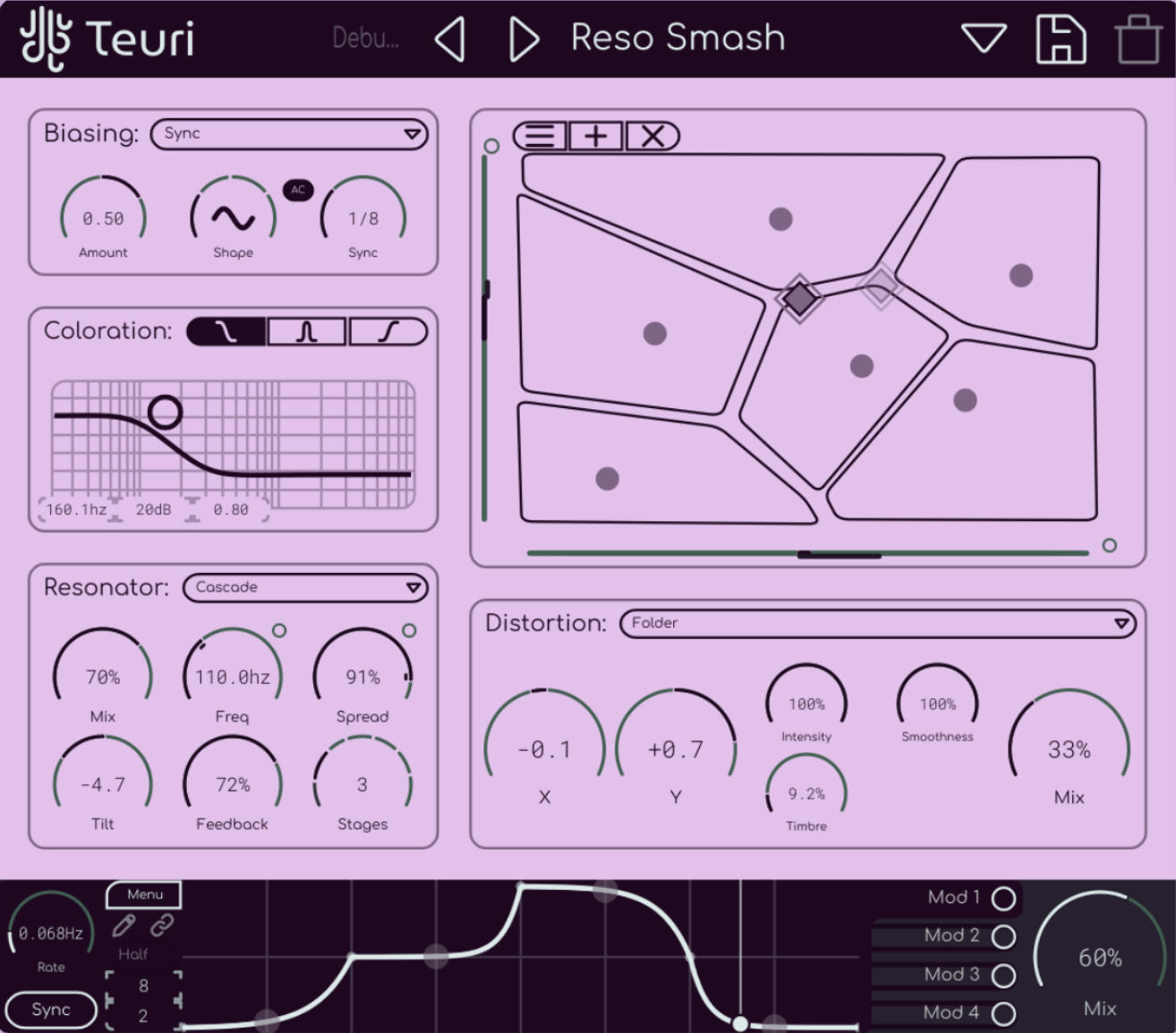Click the master Mix knob 60%

[x=1100, y=957]
